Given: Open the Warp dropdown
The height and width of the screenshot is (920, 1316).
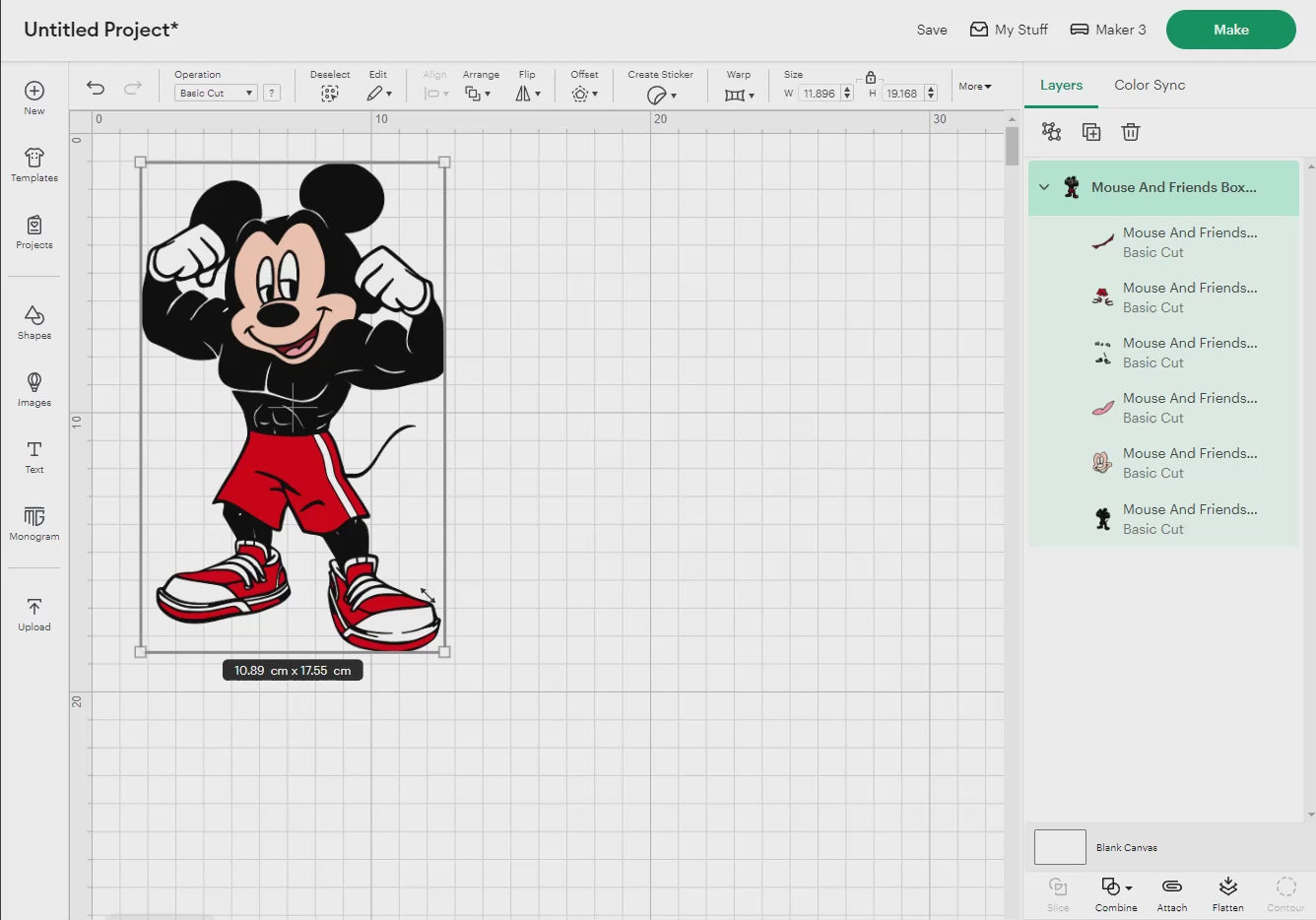Looking at the screenshot, I should point(739,95).
